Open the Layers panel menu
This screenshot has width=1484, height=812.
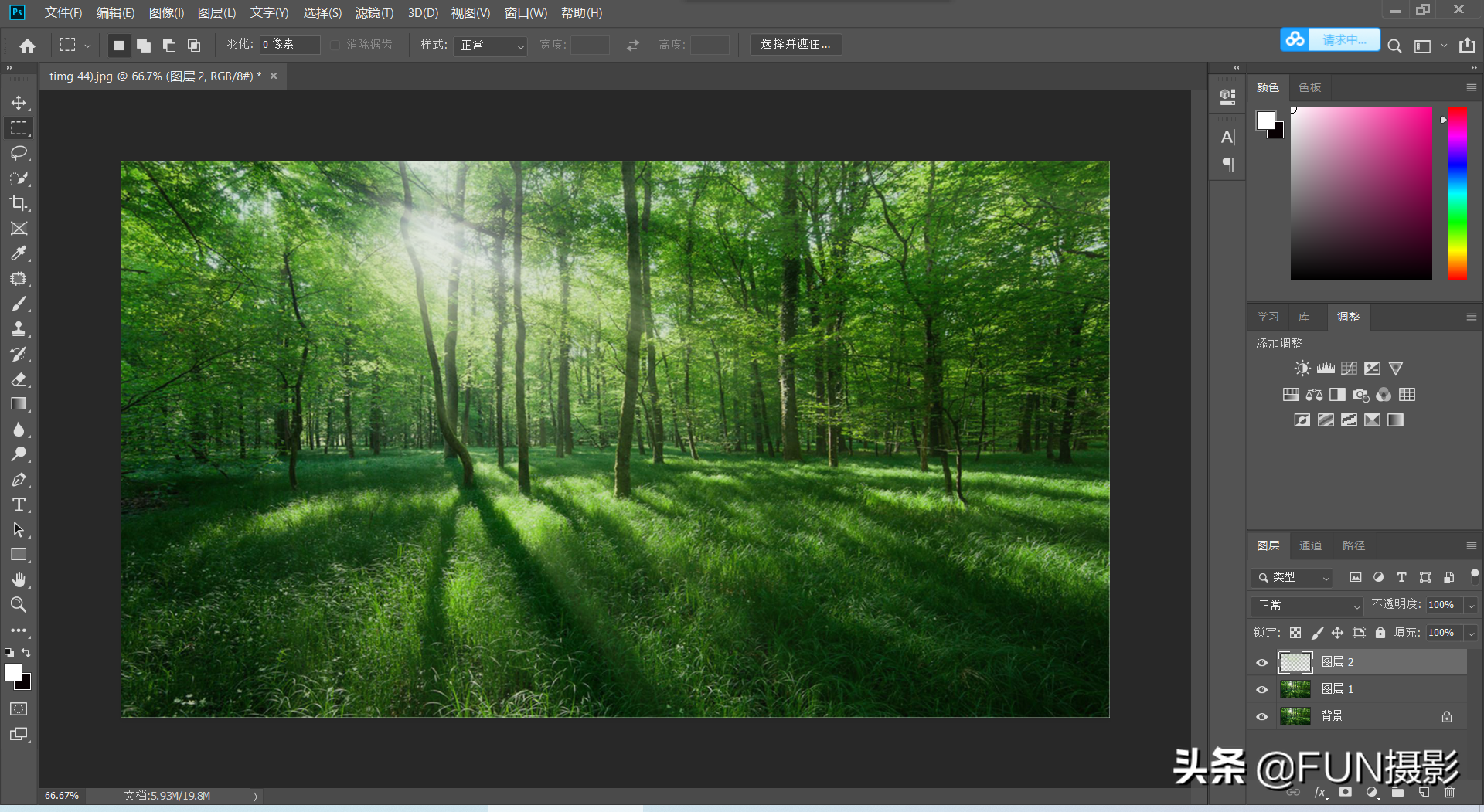pos(1472,545)
